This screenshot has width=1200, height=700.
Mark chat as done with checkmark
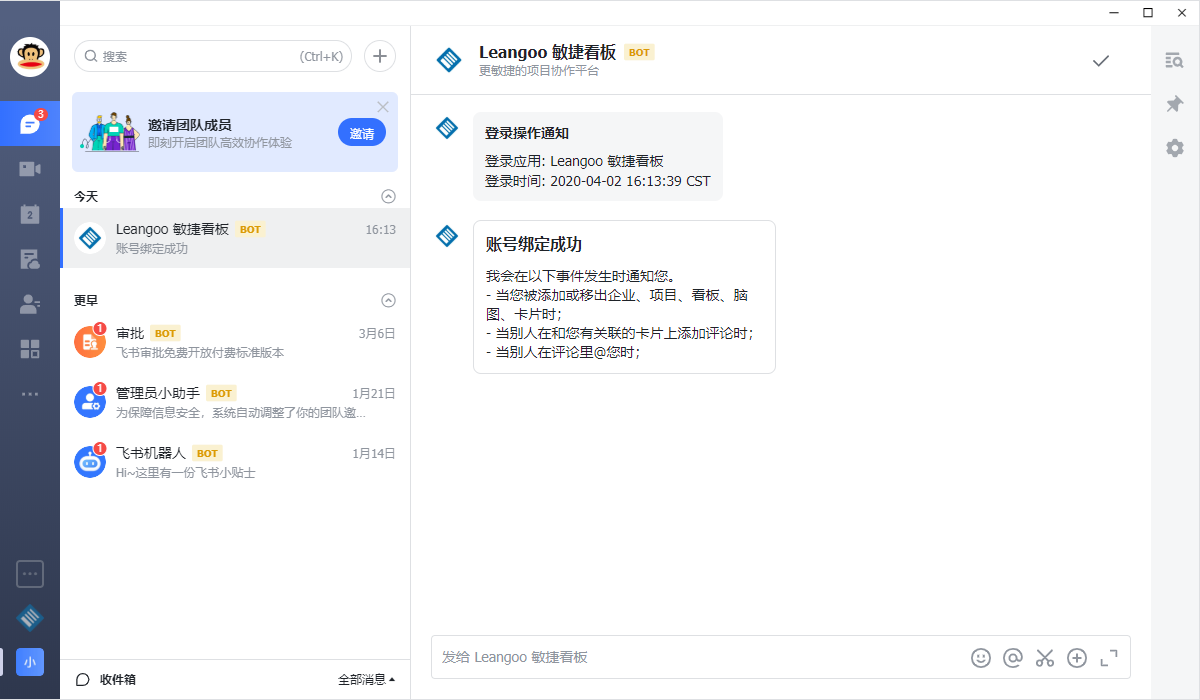pos(1101,61)
